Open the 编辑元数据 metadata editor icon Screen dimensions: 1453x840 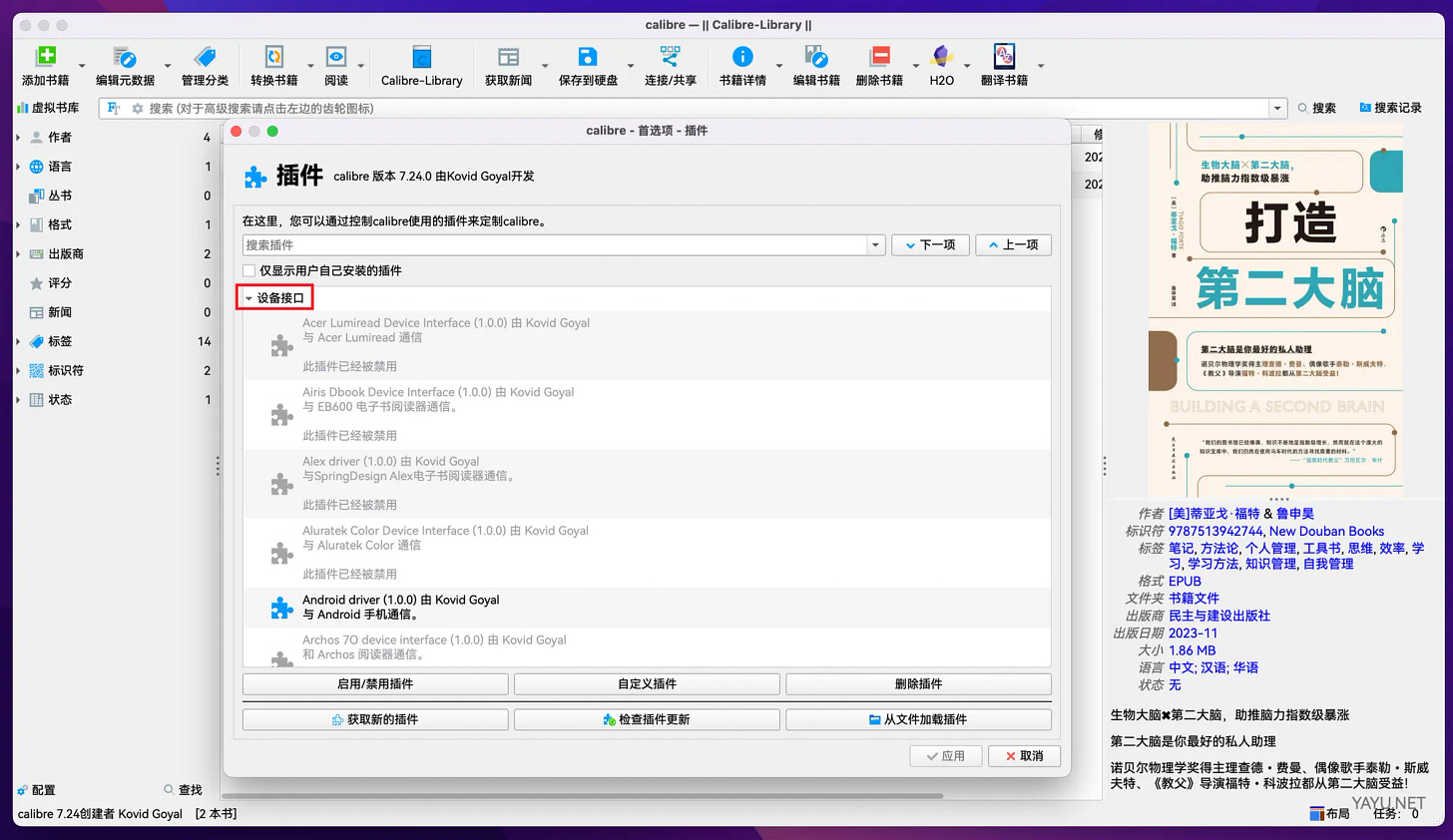[125, 57]
